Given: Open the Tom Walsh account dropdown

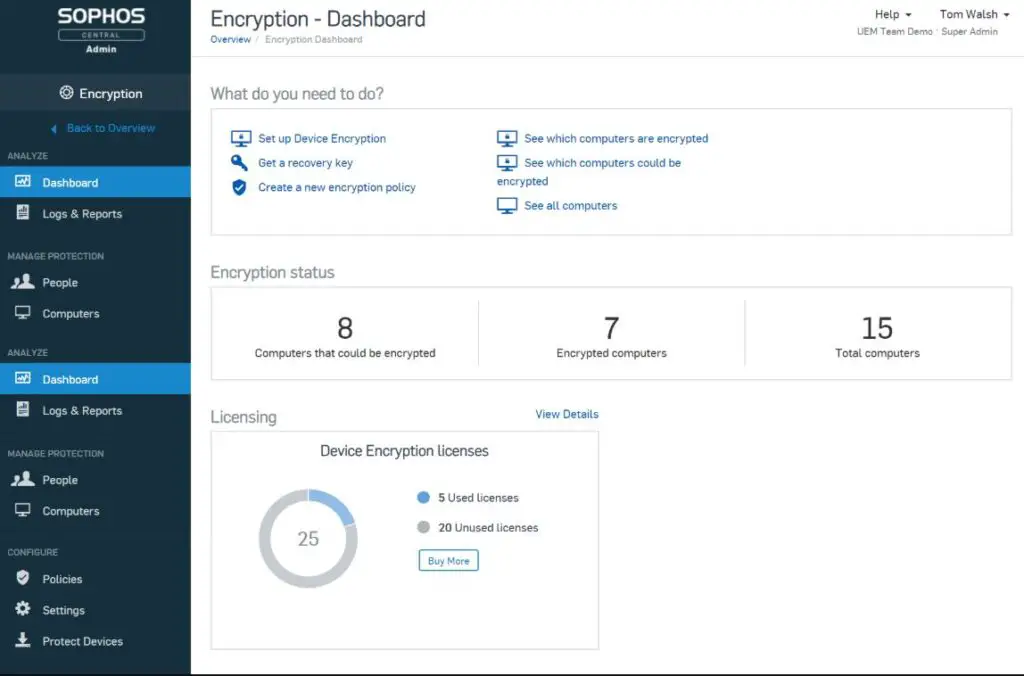Looking at the screenshot, I should click(x=972, y=14).
